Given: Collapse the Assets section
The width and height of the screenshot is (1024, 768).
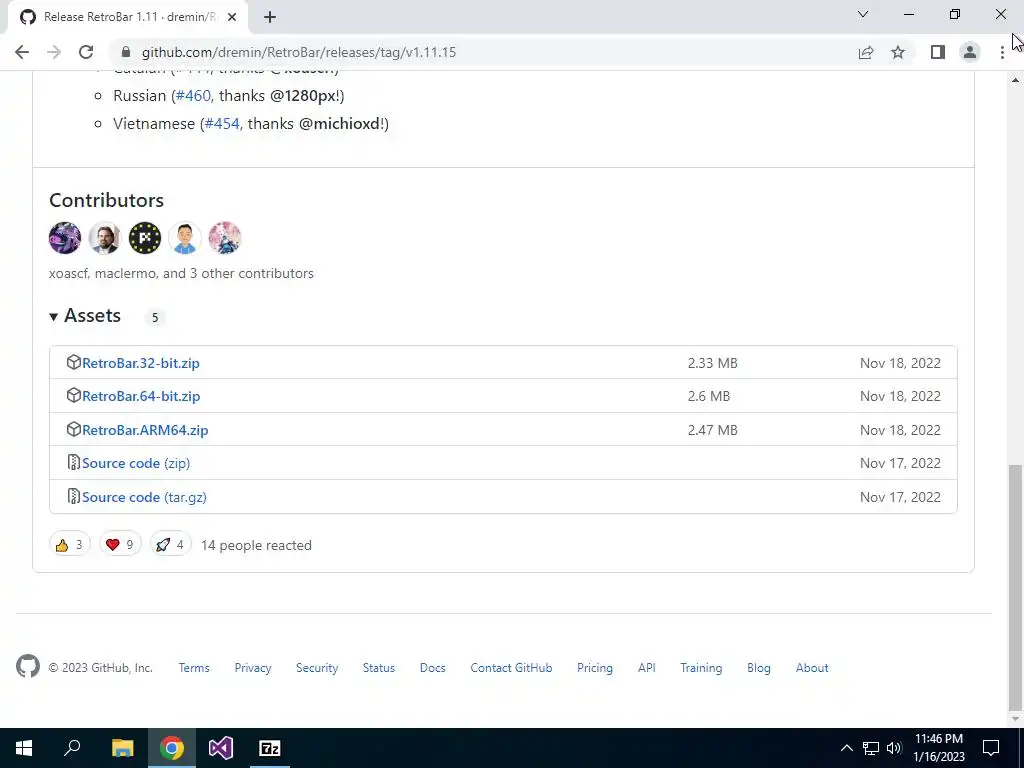Looking at the screenshot, I should pos(85,316).
